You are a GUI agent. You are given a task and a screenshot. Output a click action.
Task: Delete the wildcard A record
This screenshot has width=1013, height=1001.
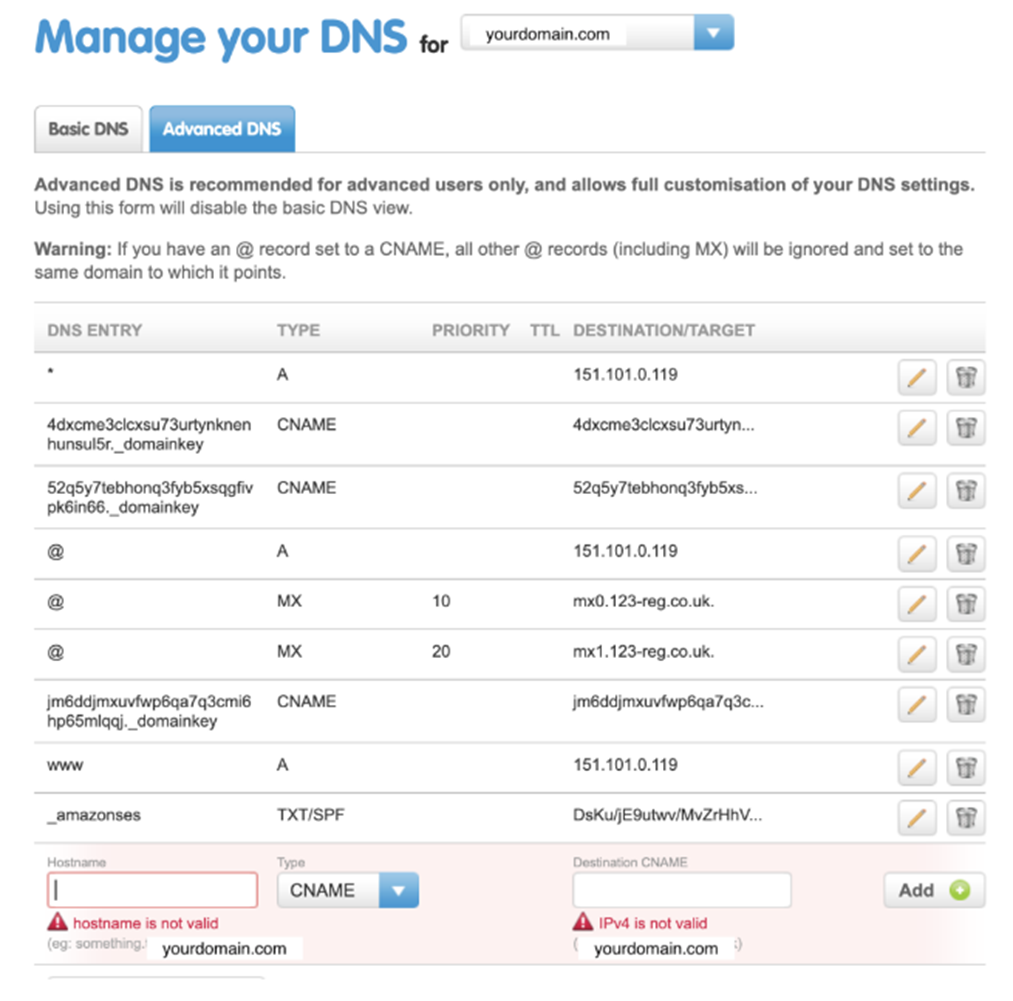coord(964,374)
